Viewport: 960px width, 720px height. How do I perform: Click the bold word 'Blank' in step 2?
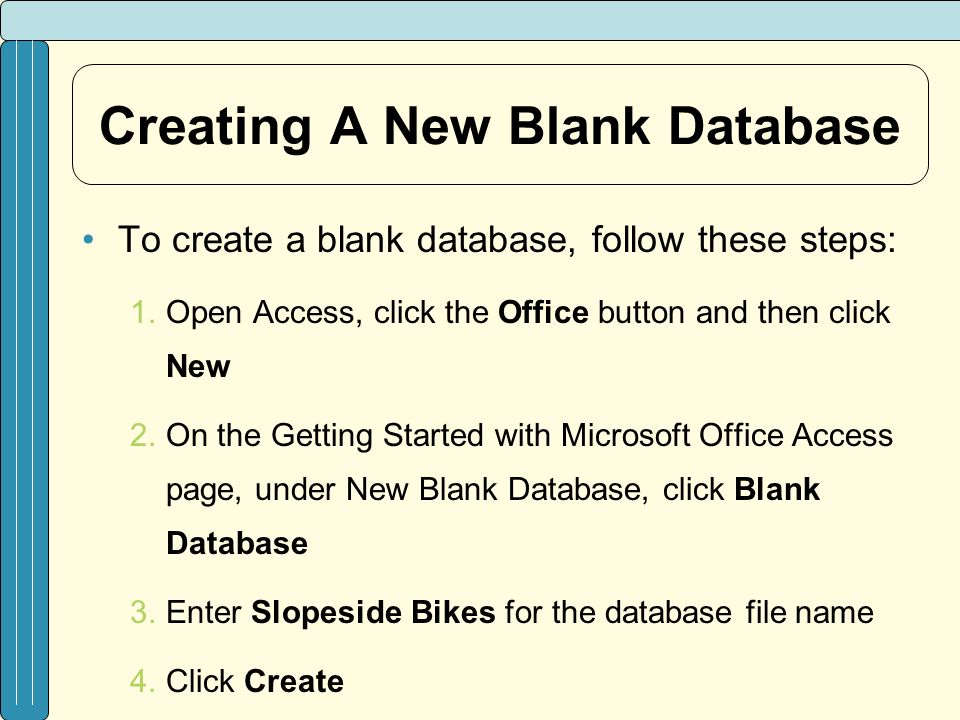tap(777, 489)
